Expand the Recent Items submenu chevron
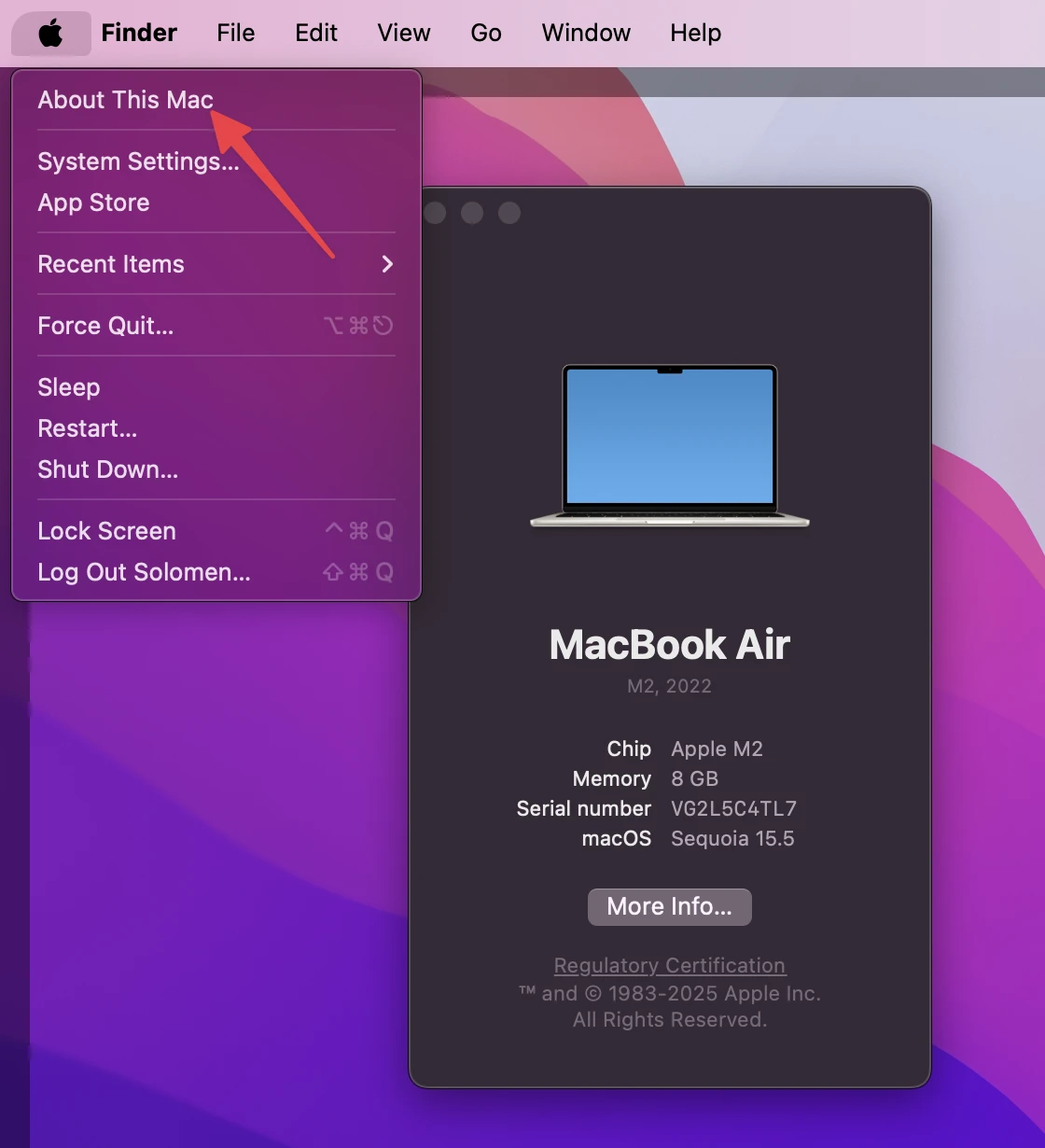The width and height of the screenshot is (1045, 1148). click(387, 264)
